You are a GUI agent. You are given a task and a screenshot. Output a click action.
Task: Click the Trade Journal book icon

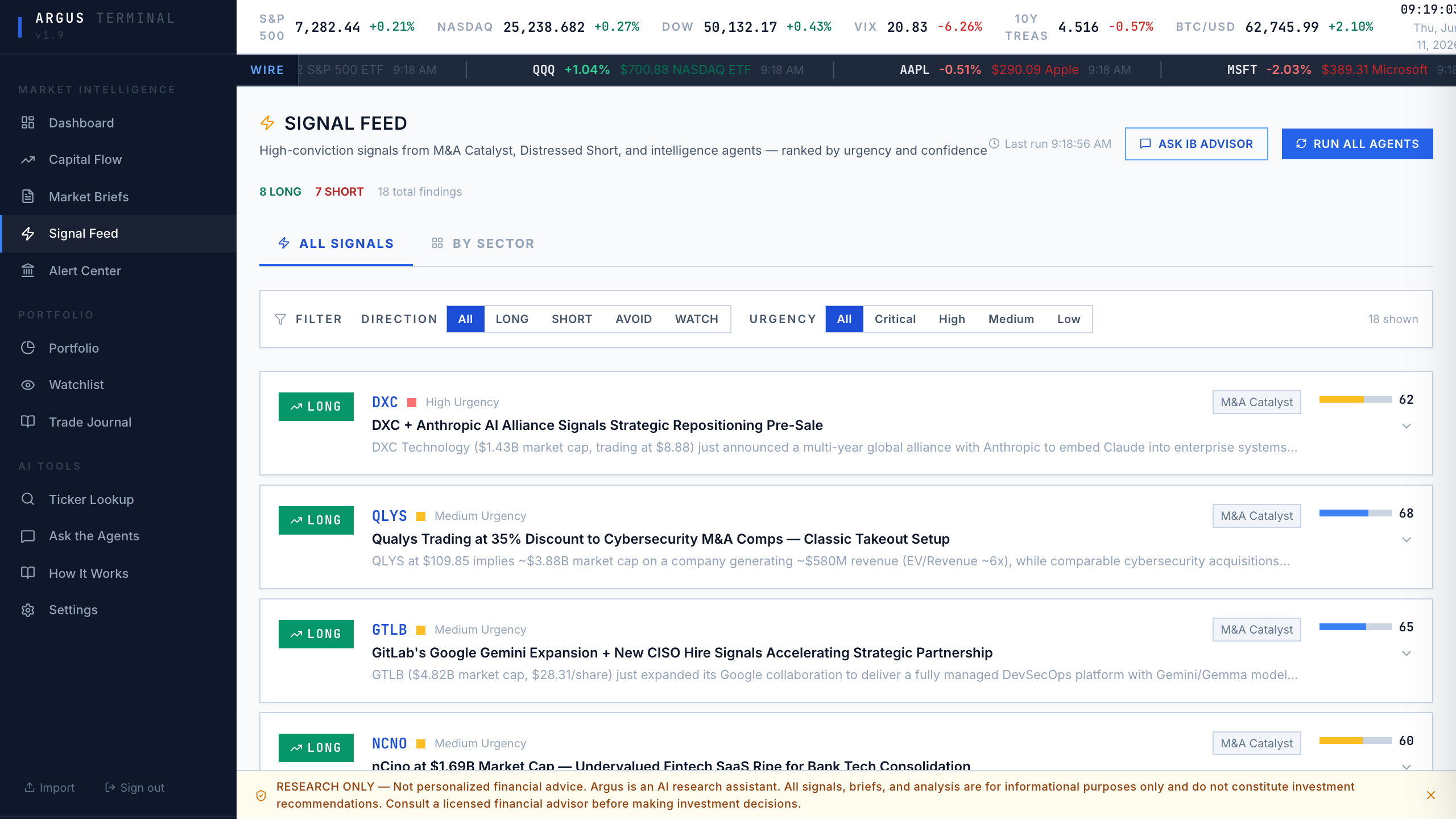pos(28,421)
